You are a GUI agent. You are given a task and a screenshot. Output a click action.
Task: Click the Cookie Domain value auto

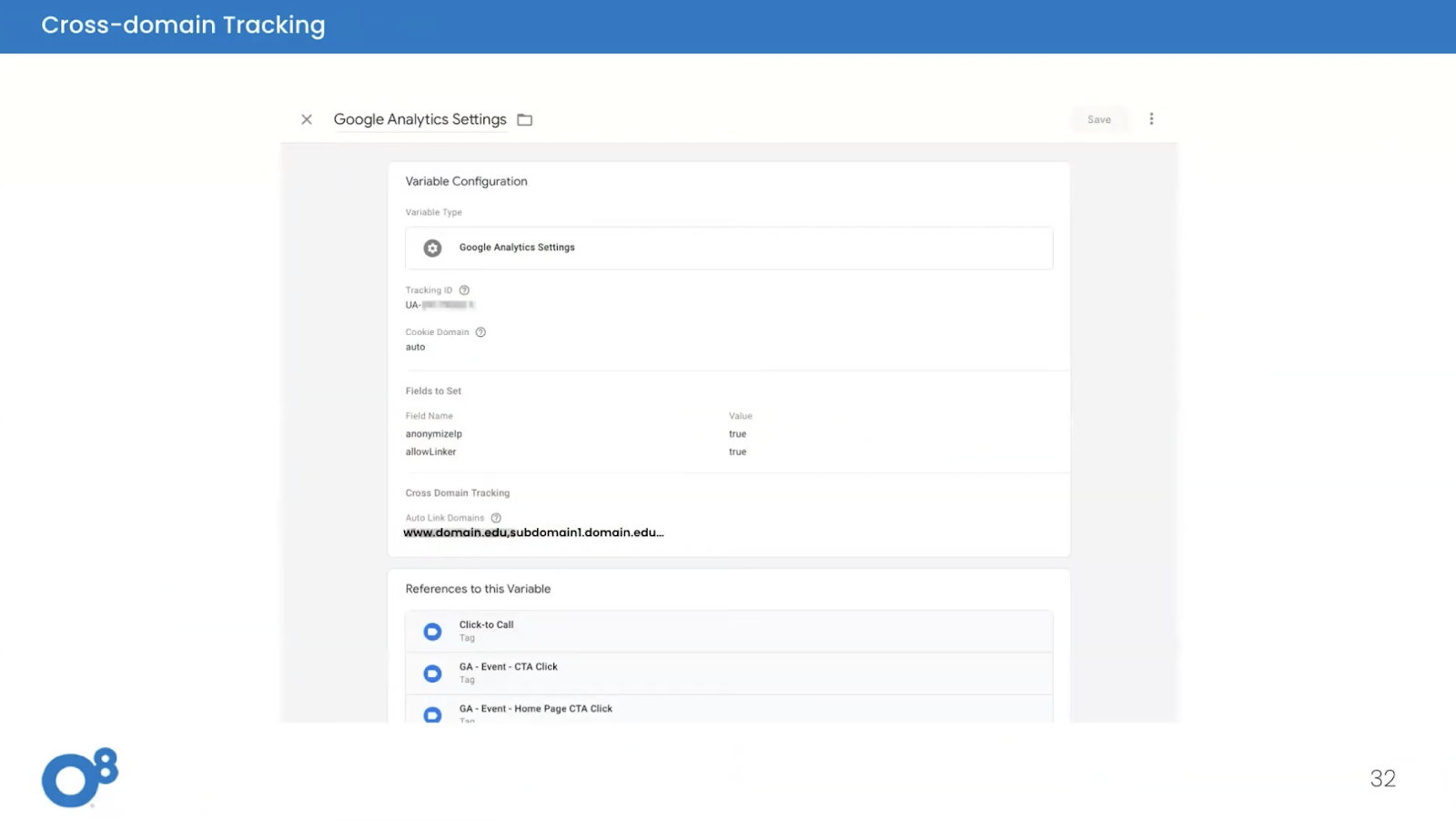tap(415, 347)
